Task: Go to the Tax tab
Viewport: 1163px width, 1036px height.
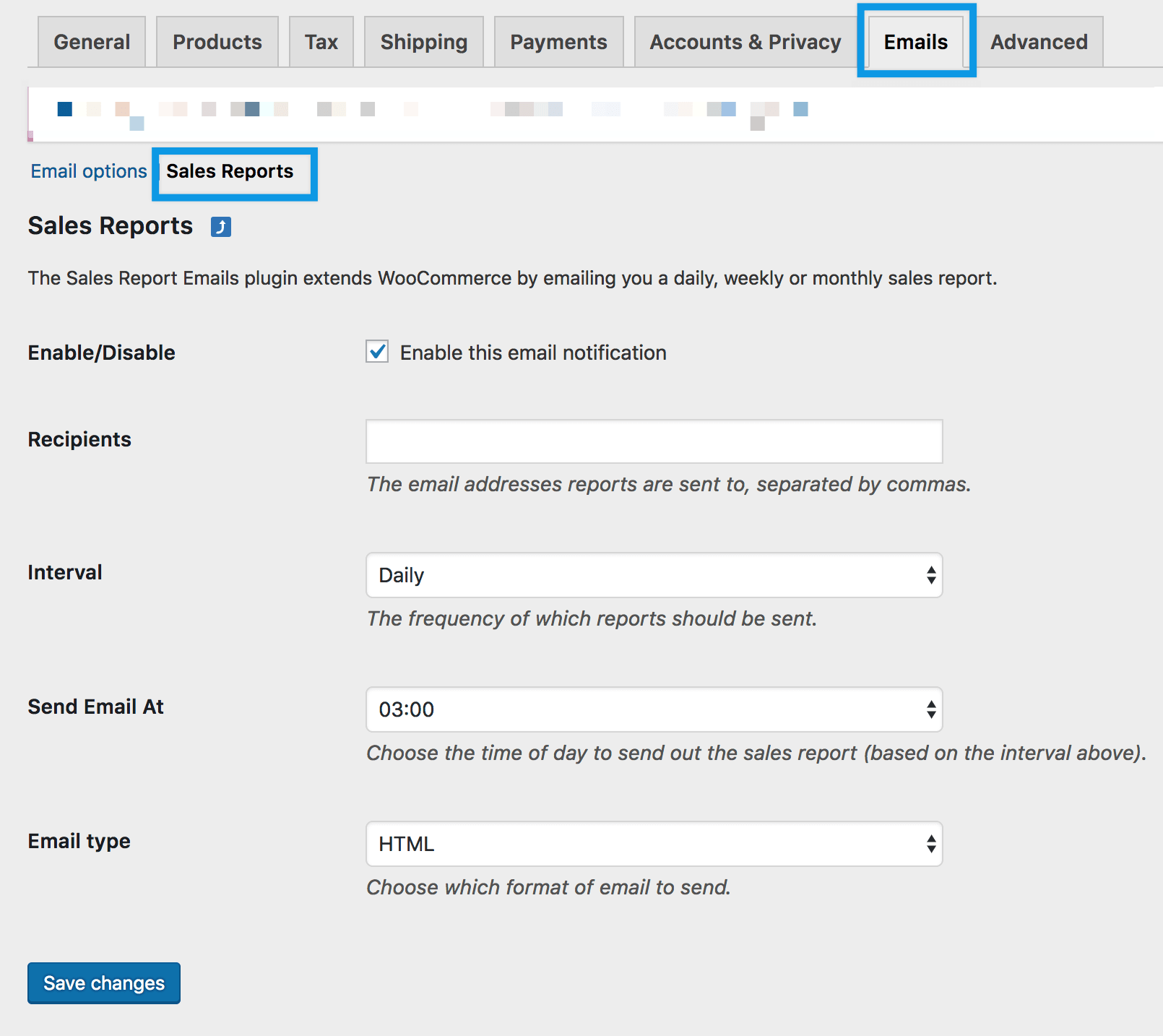Action: [321, 42]
